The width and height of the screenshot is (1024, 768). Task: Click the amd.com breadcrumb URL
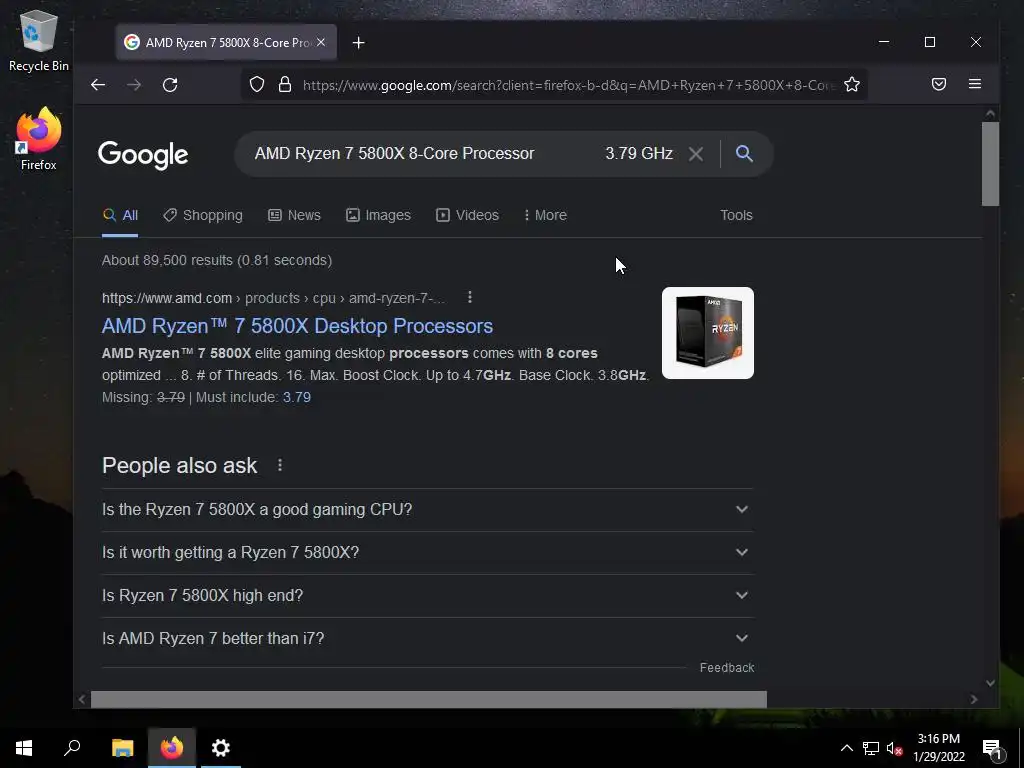tap(273, 298)
